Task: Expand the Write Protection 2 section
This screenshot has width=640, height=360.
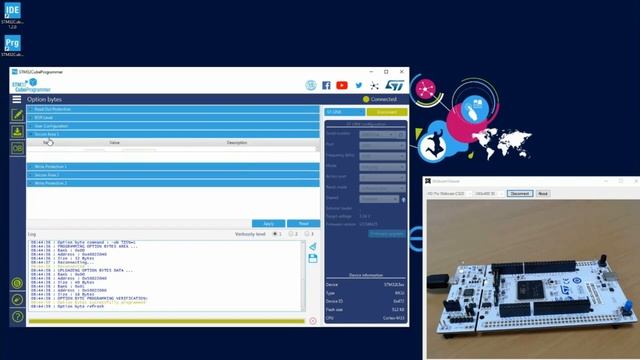Action: coord(173,183)
